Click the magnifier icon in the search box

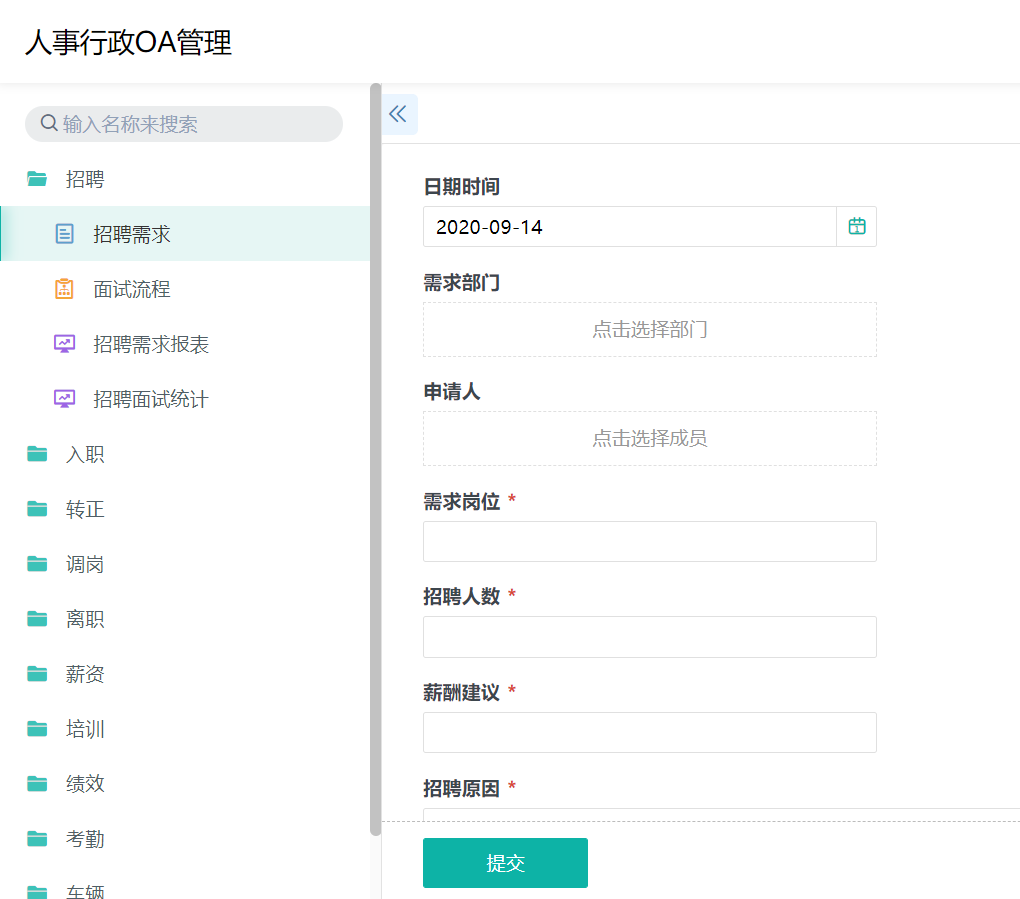48,122
